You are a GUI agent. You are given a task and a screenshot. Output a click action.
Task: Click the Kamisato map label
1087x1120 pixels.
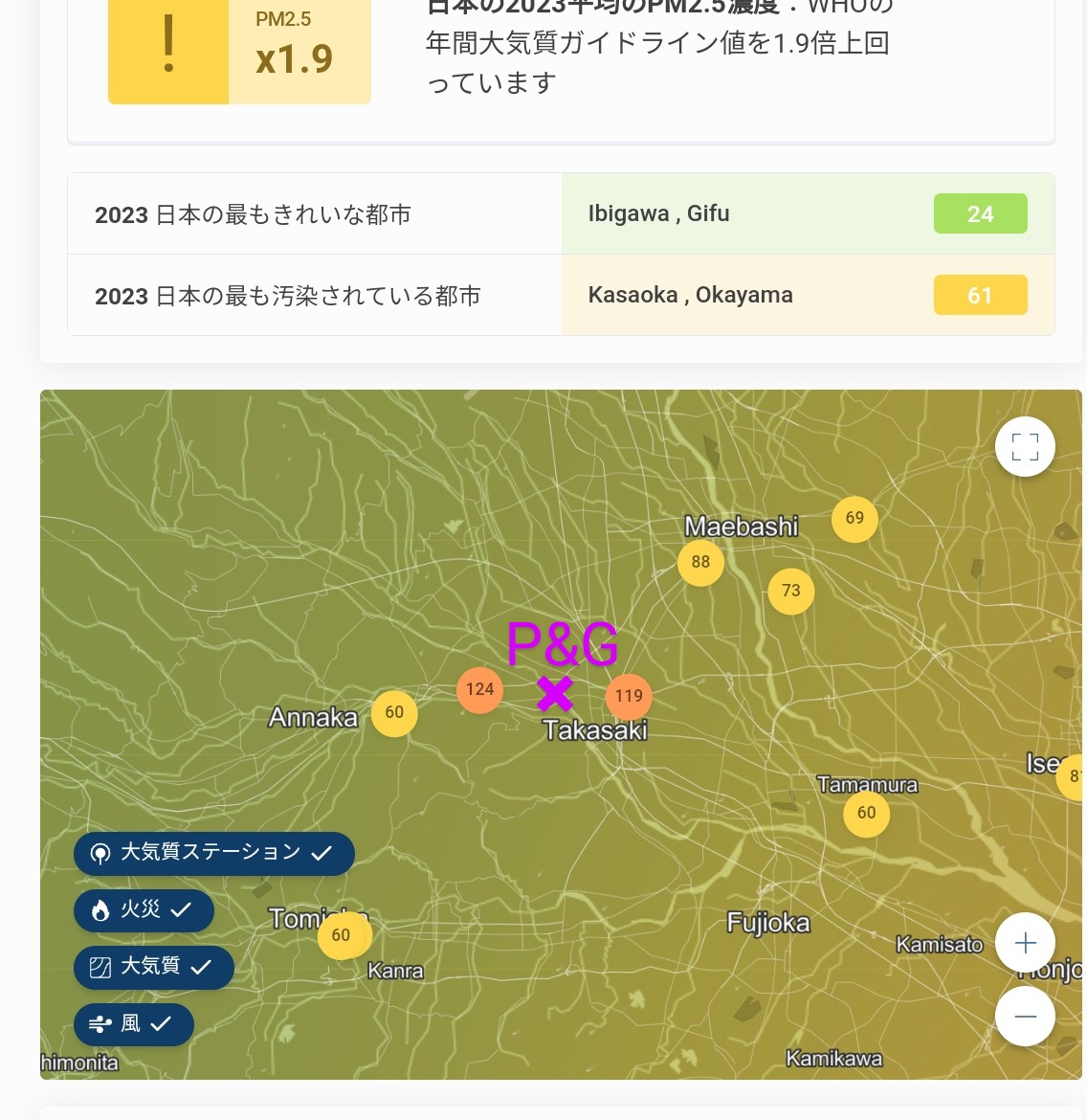[939, 944]
